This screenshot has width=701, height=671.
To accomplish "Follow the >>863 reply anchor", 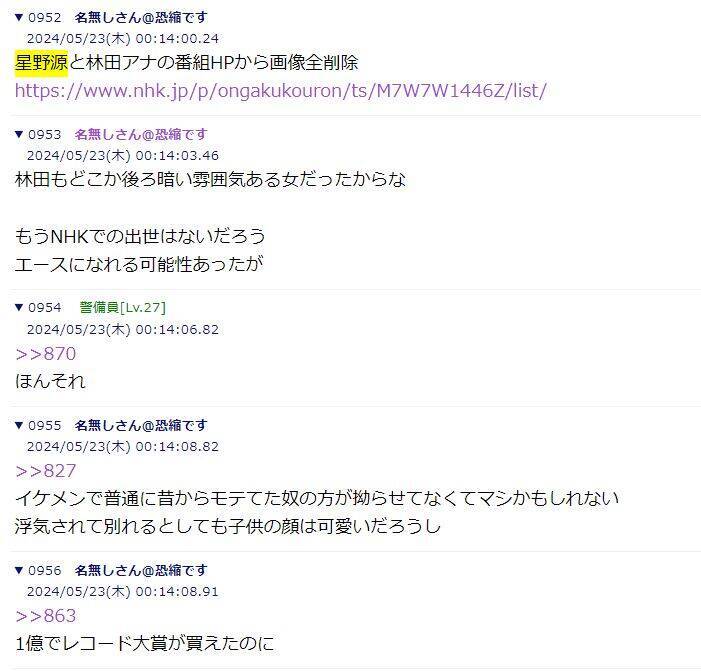I will [x=46, y=616].
